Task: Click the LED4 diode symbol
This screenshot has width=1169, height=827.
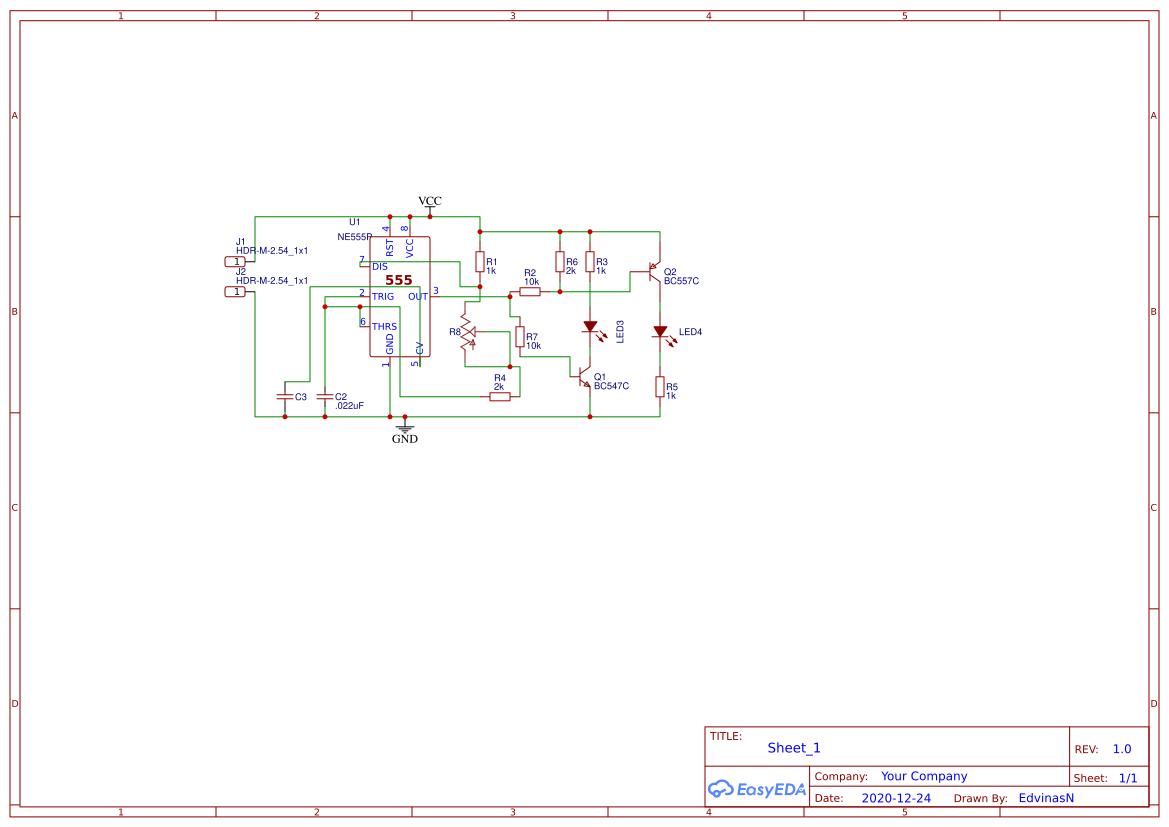Action: 660,332
